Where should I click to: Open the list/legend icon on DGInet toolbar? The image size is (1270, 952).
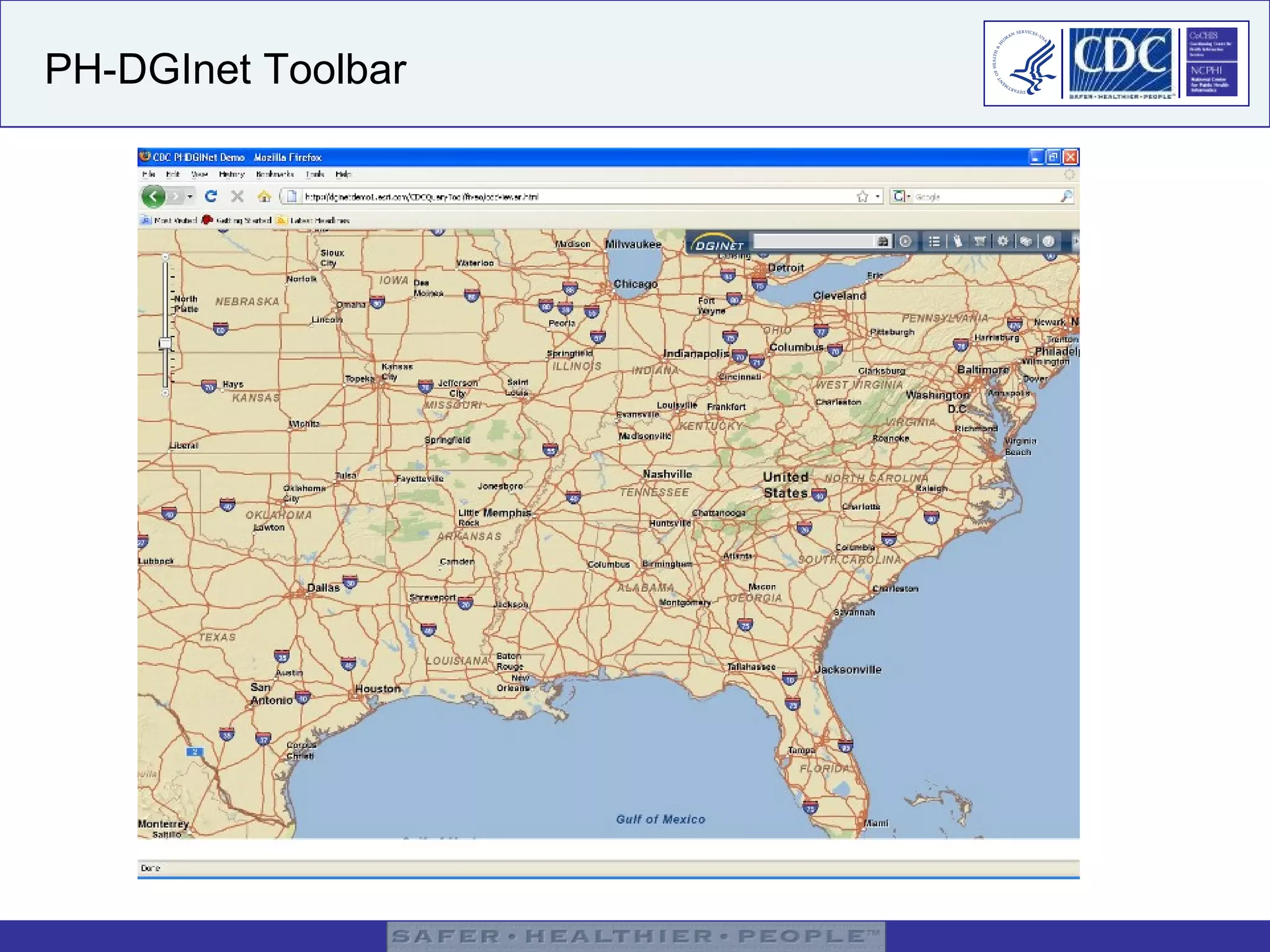935,241
